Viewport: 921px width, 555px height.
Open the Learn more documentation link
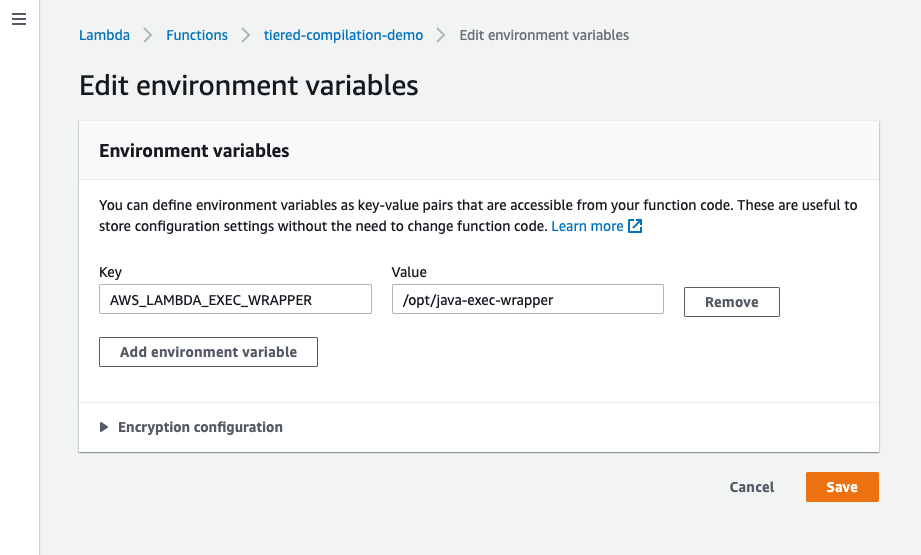pos(587,227)
